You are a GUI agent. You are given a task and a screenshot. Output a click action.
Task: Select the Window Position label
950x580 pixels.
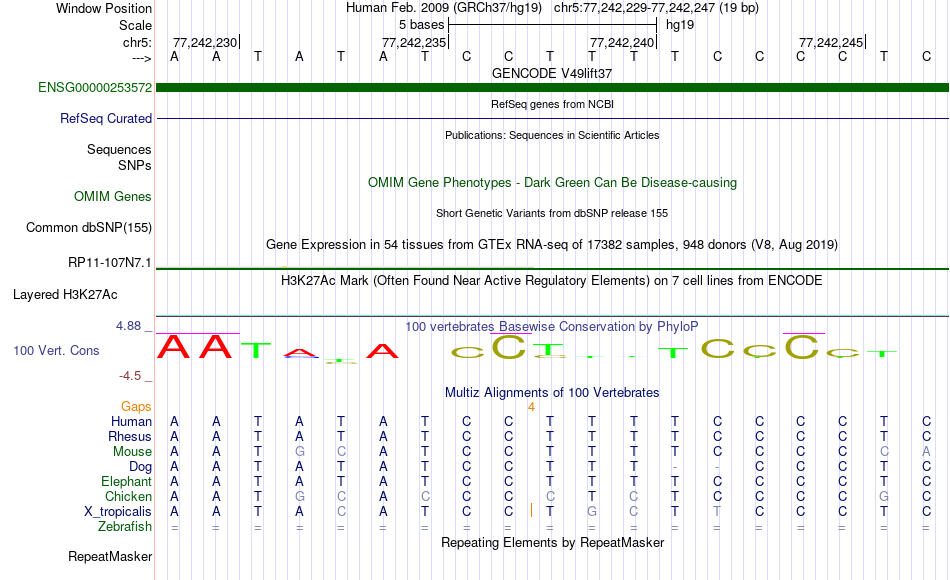104,8
